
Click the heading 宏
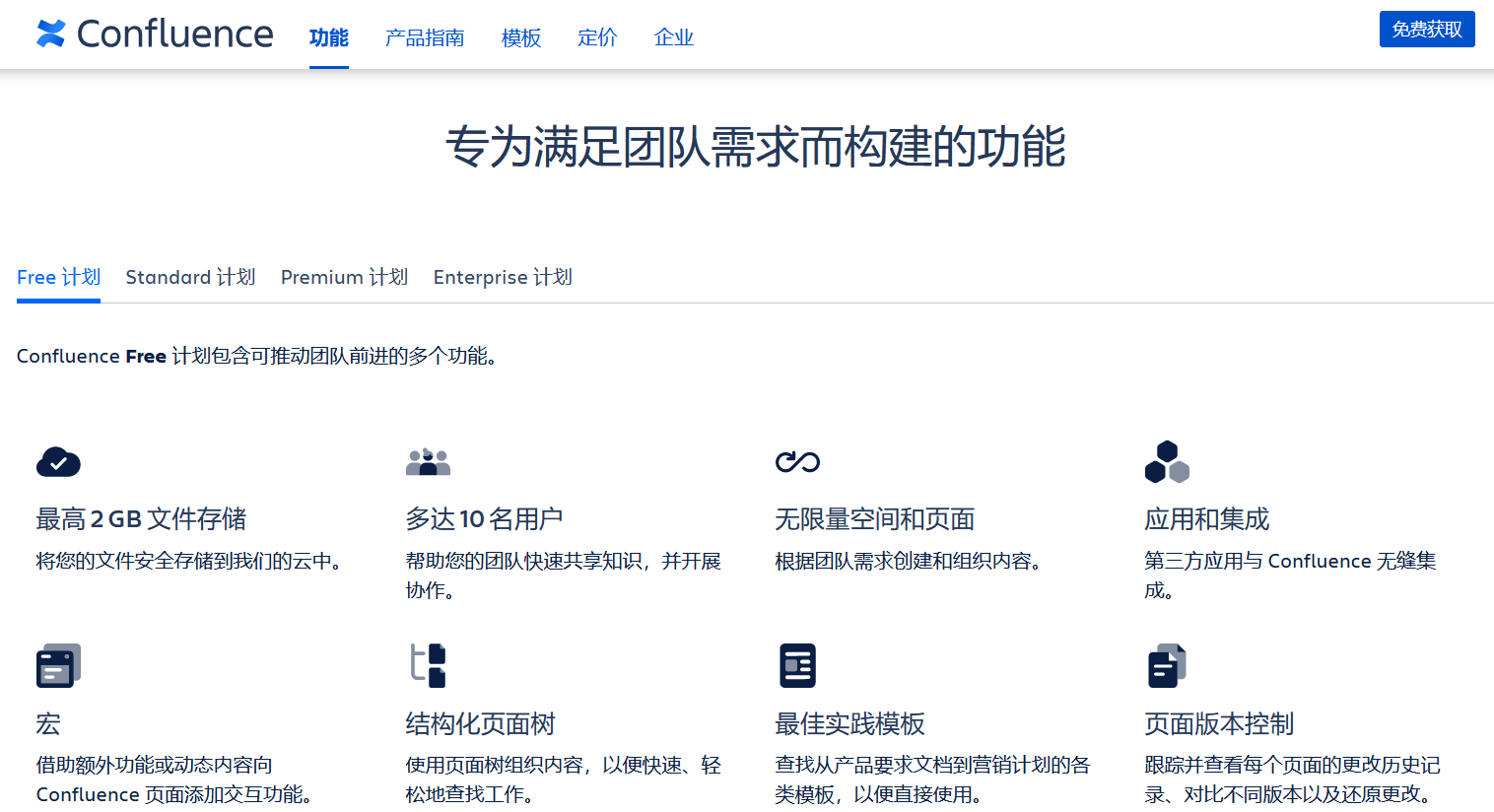48,723
